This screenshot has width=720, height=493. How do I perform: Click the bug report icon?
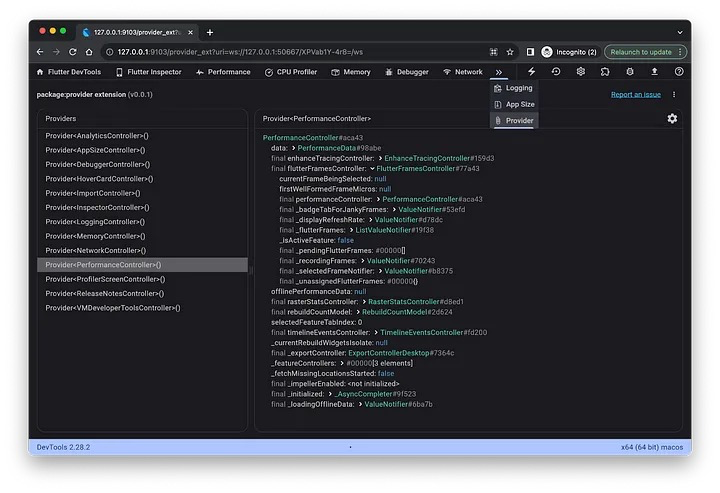[630, 72]
